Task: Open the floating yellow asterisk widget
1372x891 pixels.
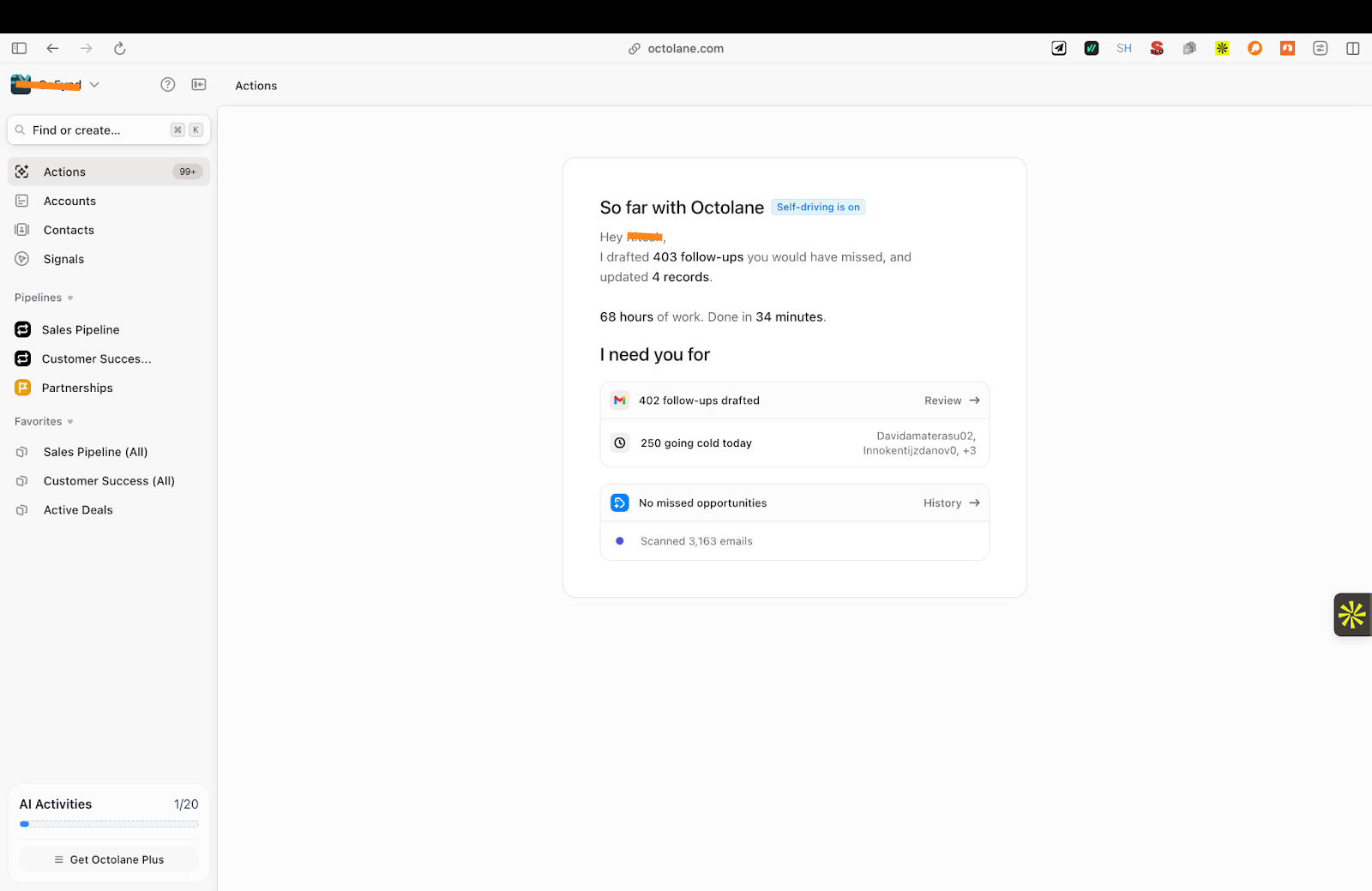Action: pos(1352,615)
